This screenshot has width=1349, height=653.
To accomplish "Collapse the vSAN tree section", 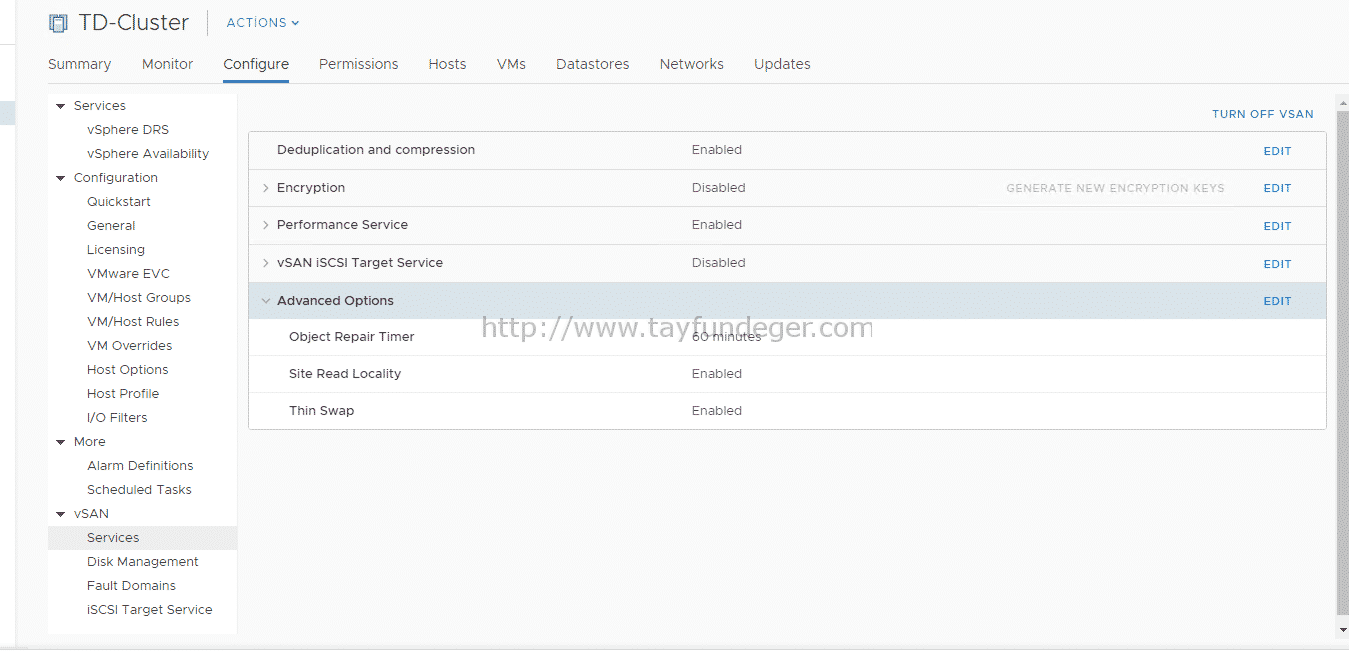I will (61, 514).
